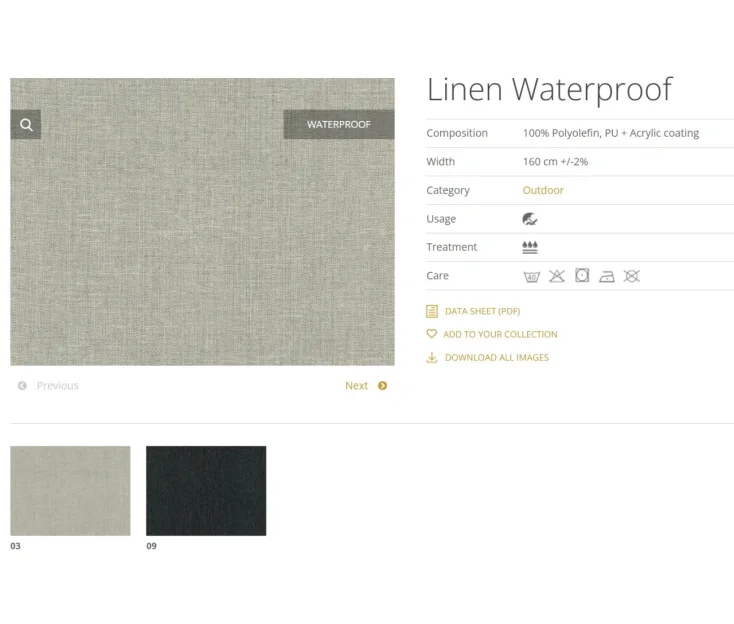The image size is (734, 624).
Task: Click the Treatment label
Action: [451, 247]
